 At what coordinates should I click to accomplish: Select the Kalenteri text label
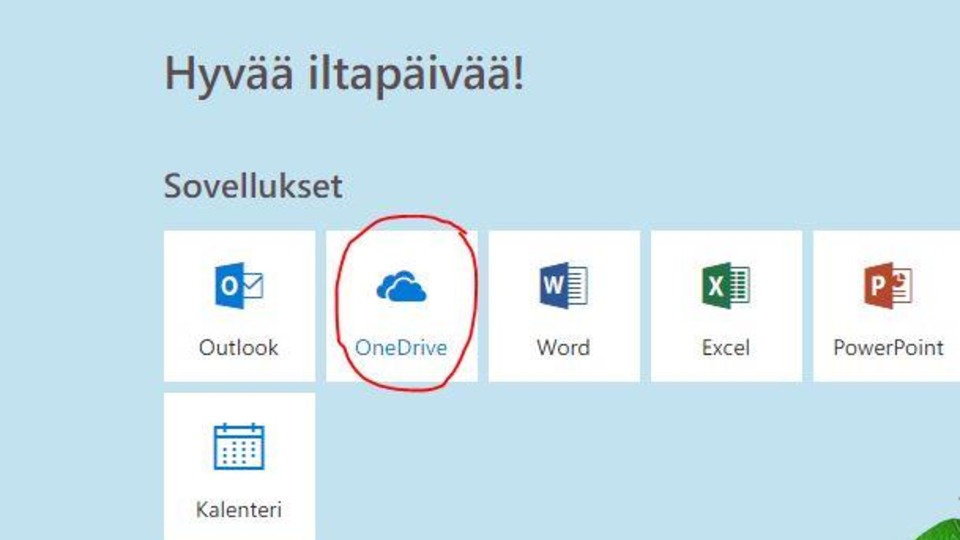[x=239, y=510]
